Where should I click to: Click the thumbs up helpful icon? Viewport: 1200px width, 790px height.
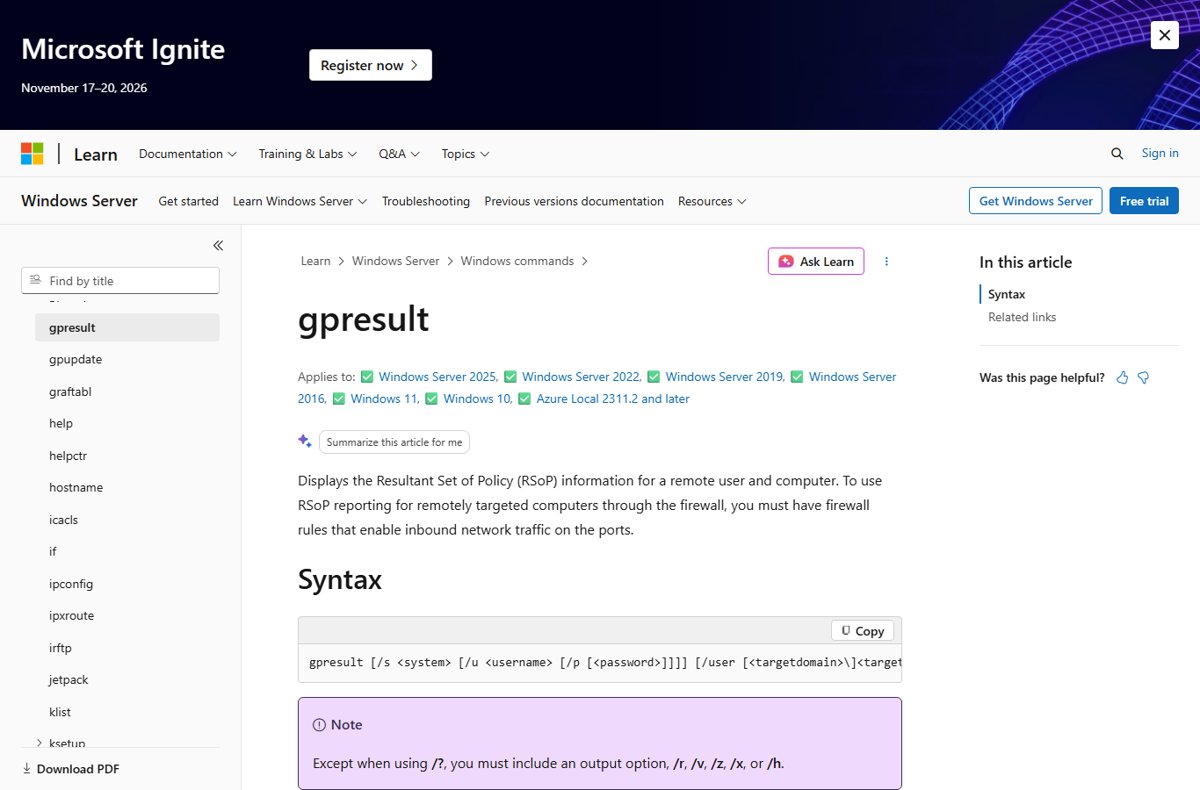coord(1122,377)
